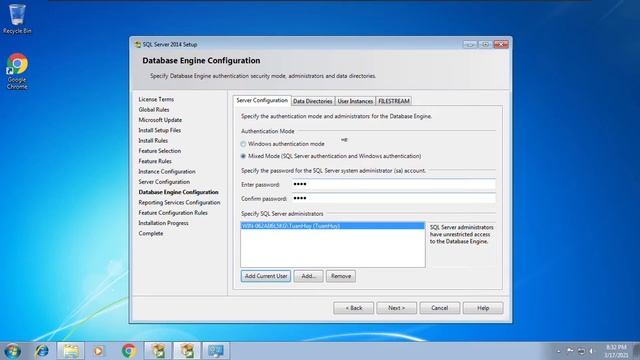Click Install Rules step
The width and height of the screenshot is (640, 360).
(153, 140)
